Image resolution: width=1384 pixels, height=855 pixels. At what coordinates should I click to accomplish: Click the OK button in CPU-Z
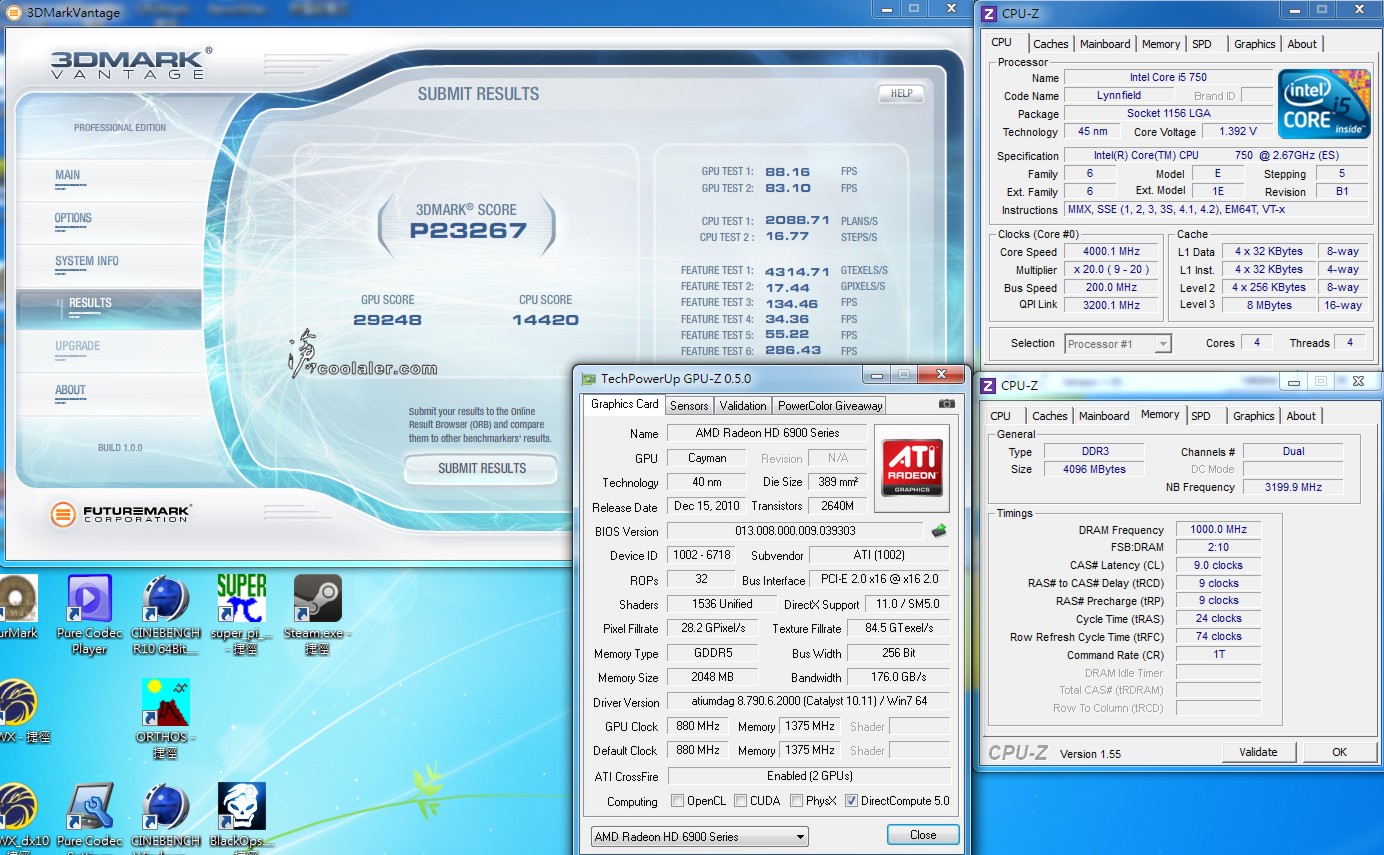coord(1339,752)
